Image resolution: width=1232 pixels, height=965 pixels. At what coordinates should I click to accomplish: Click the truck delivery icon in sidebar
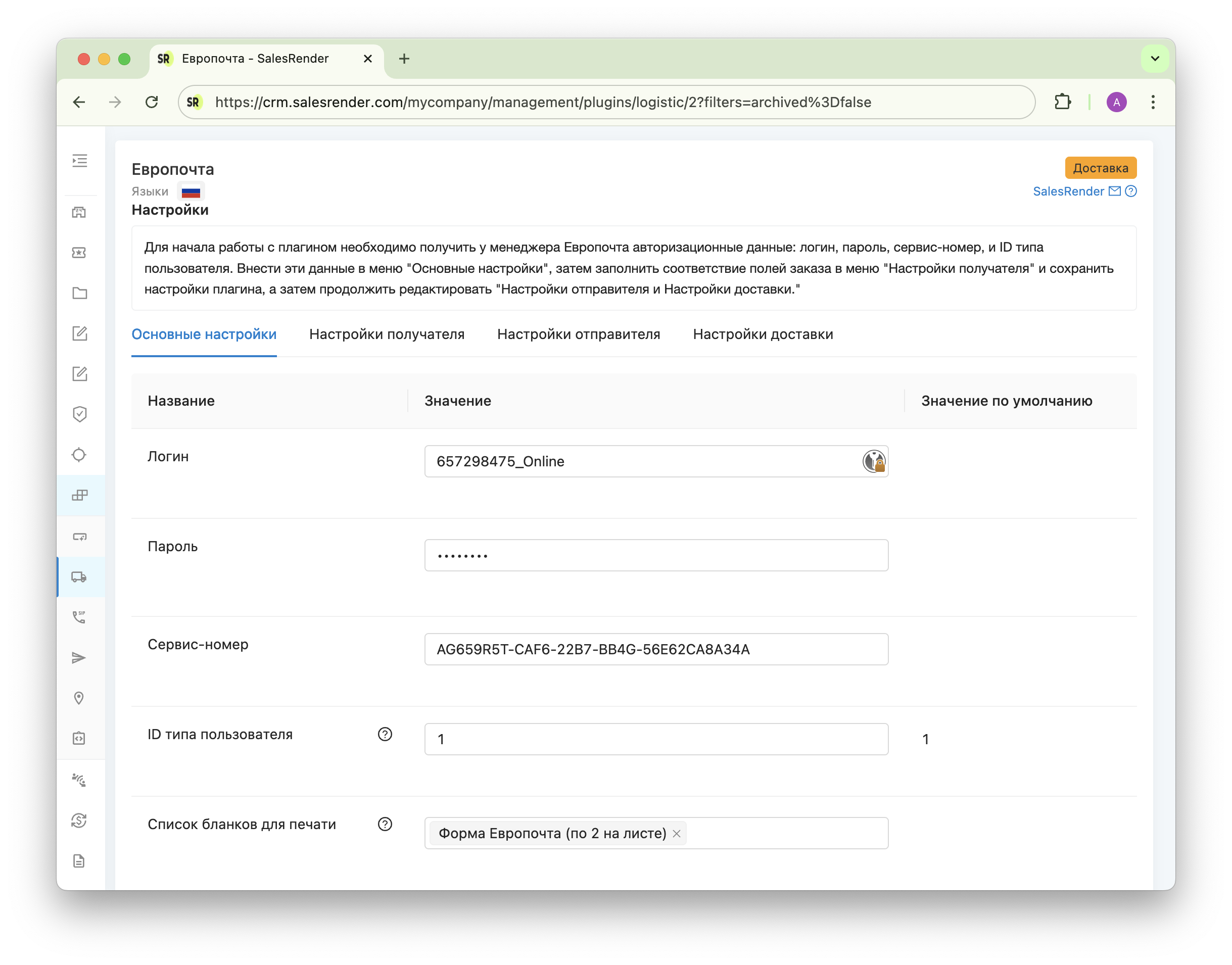pyautogui.click(x=79, y=577)
